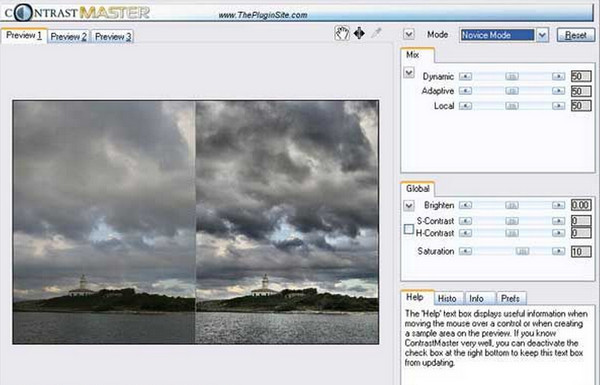
Task: Click the S-Contrast slider thumb
Action: pyautogui.click(x=512, y=221)
